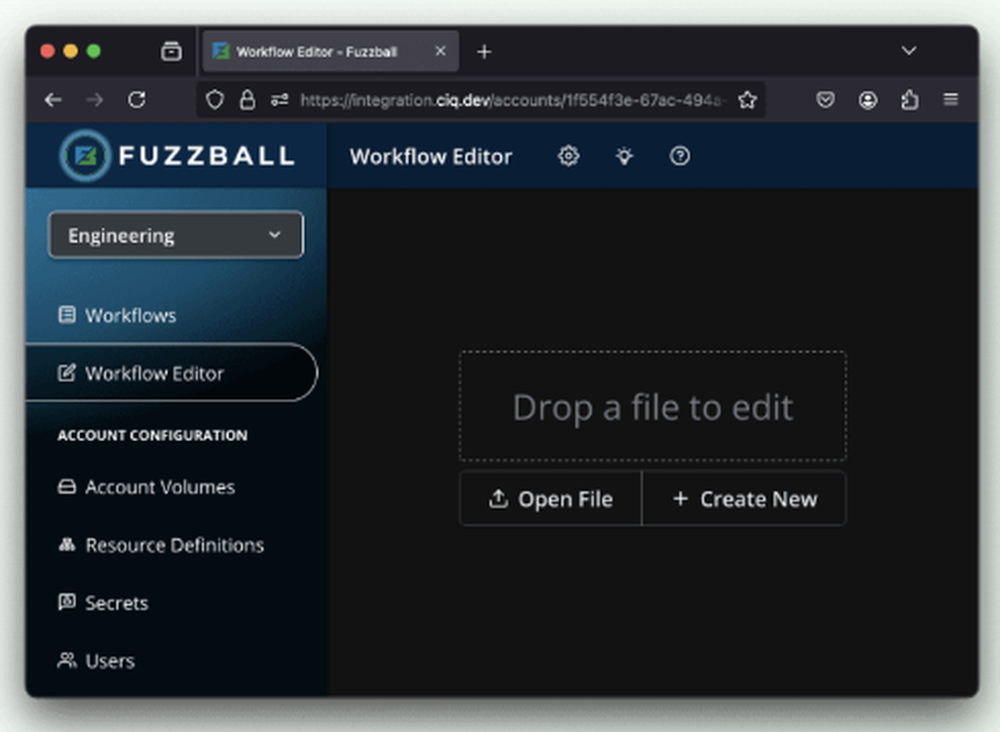Click the Resource Definitions icon
Viewport: 1000px width, 732px height.
pyautogui.click(x=67, y=545)
